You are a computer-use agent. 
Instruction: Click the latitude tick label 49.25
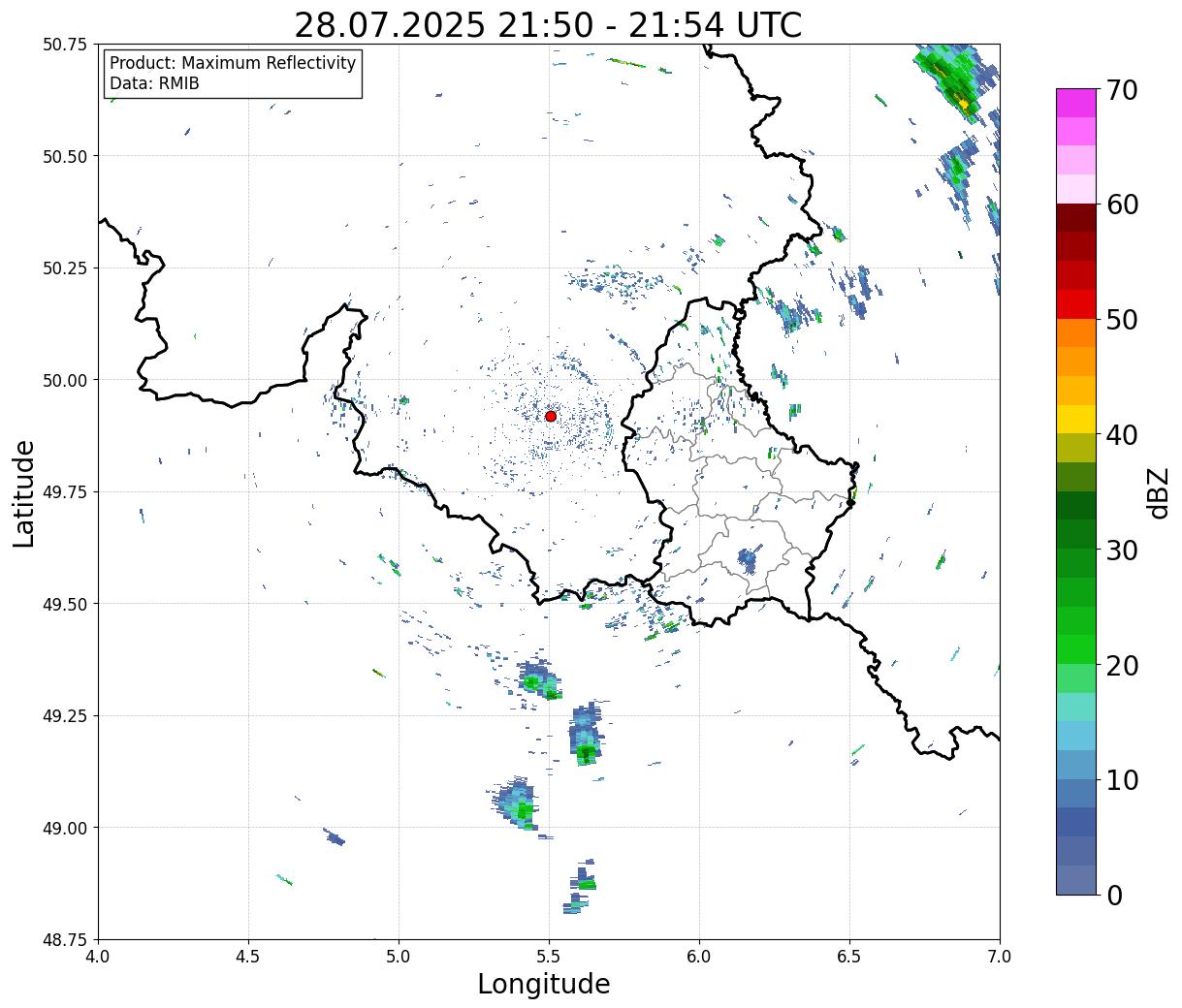pyautogui.click(x=65, y=716)
